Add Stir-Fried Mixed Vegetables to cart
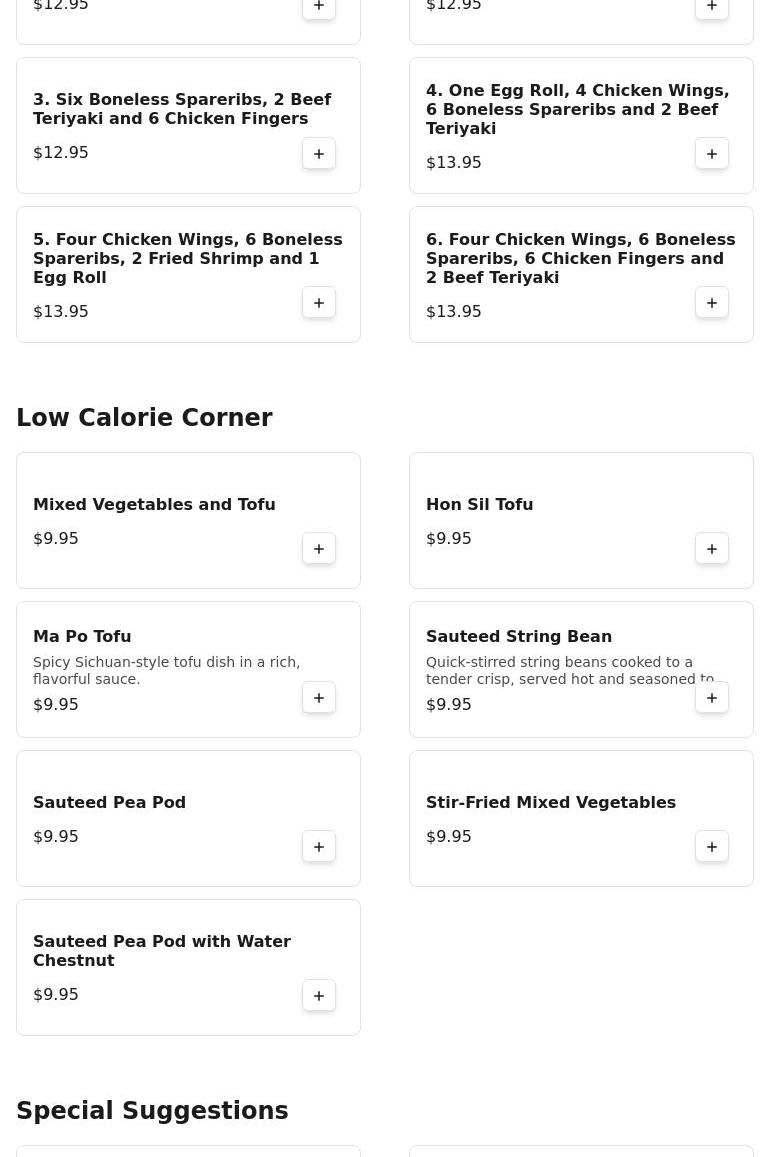Screen dimensions: 770x1157 [x=712, y=847]
